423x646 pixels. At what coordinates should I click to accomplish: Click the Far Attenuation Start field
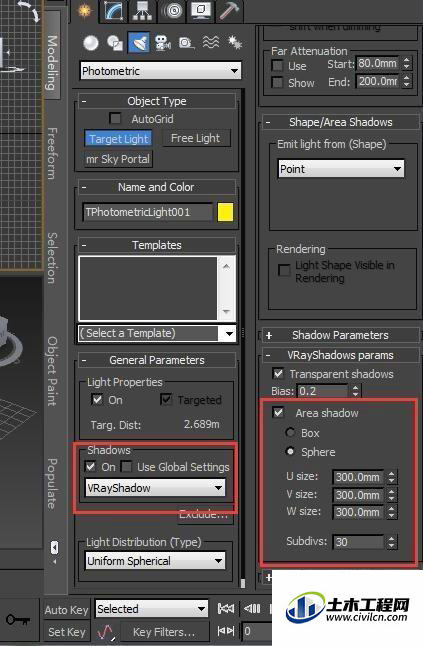click(x=377, y=63)
